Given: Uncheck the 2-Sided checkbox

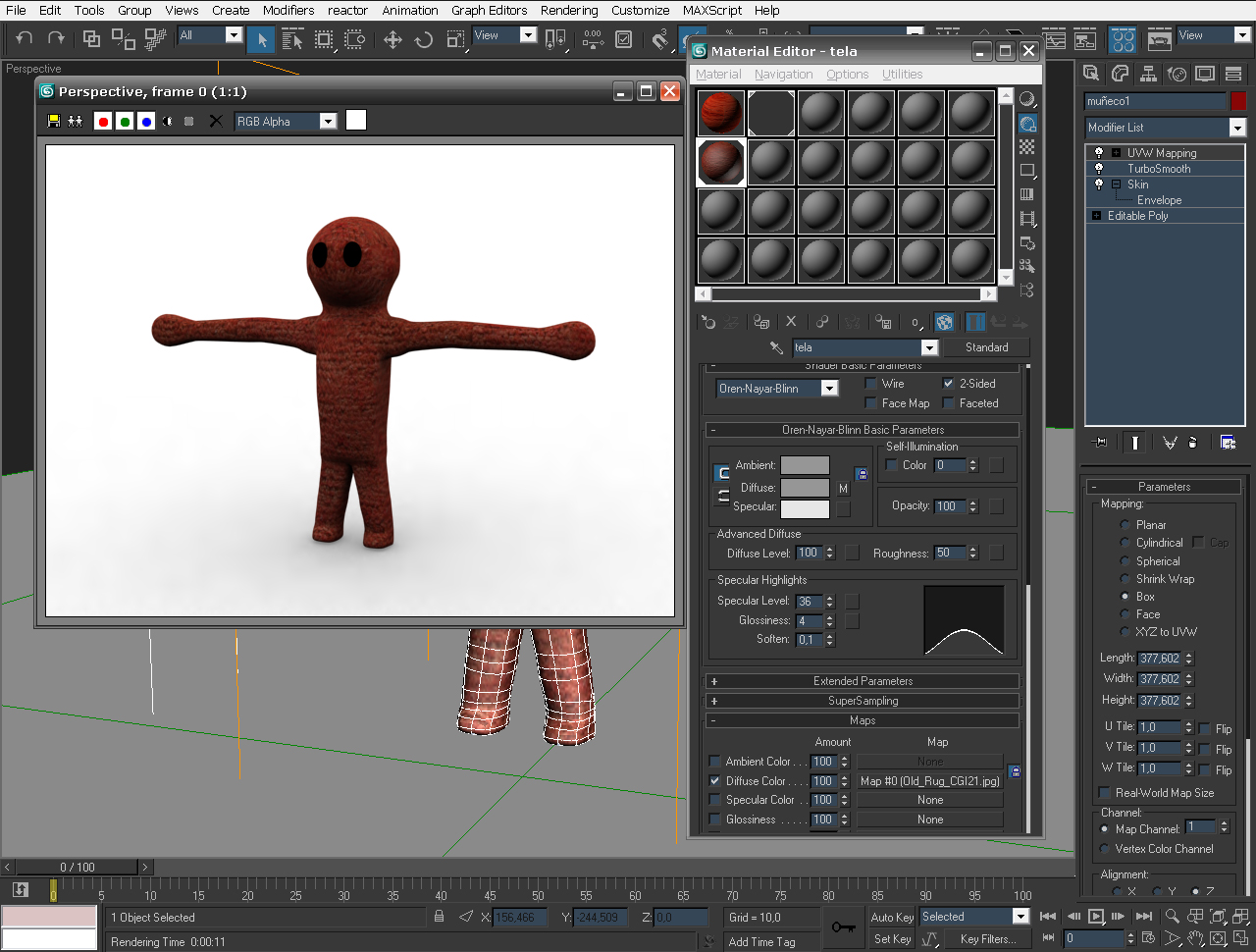Looking at the screenshot, I should (x=949, y=384).
